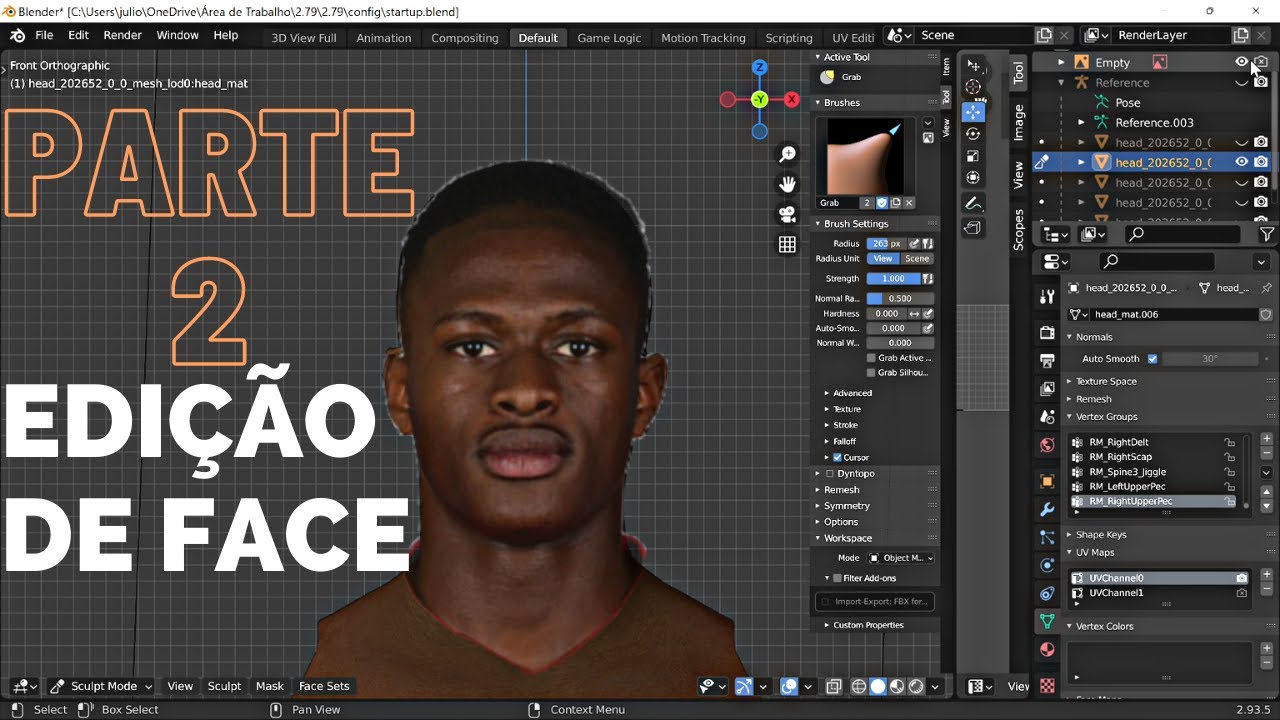
Task: Click the red X axis on navigation gizmo
Action: click(x=792, y=99)
